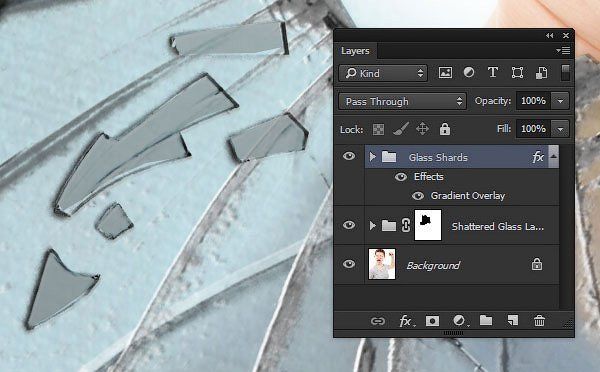Viewport: 600px width, 372px height.
Task: Hide the Shattered Glass group
Action: pos(349,225)
